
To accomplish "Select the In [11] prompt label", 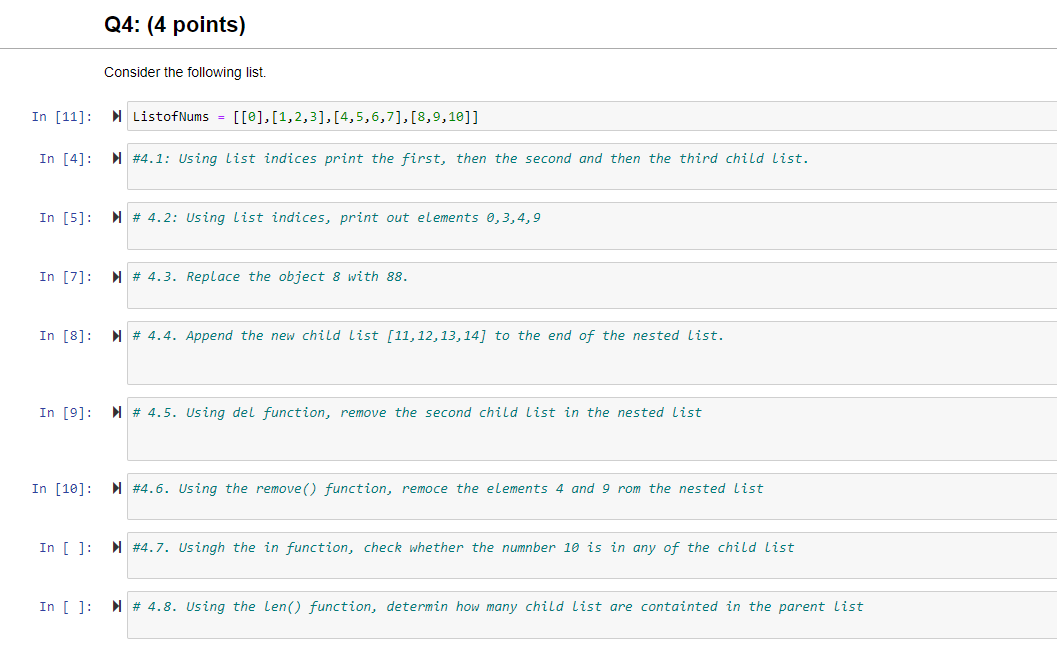I will (x=62, y=116).
